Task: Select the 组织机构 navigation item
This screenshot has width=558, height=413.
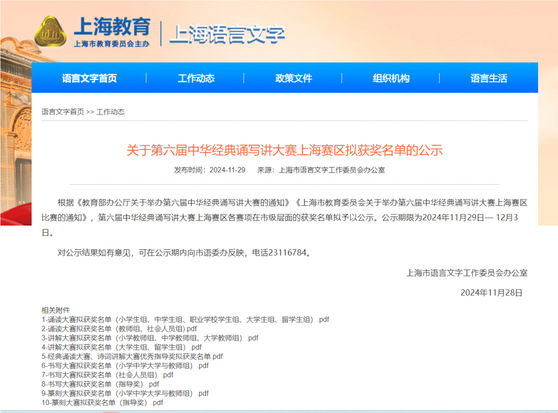Action: click(x=391, y=78)
